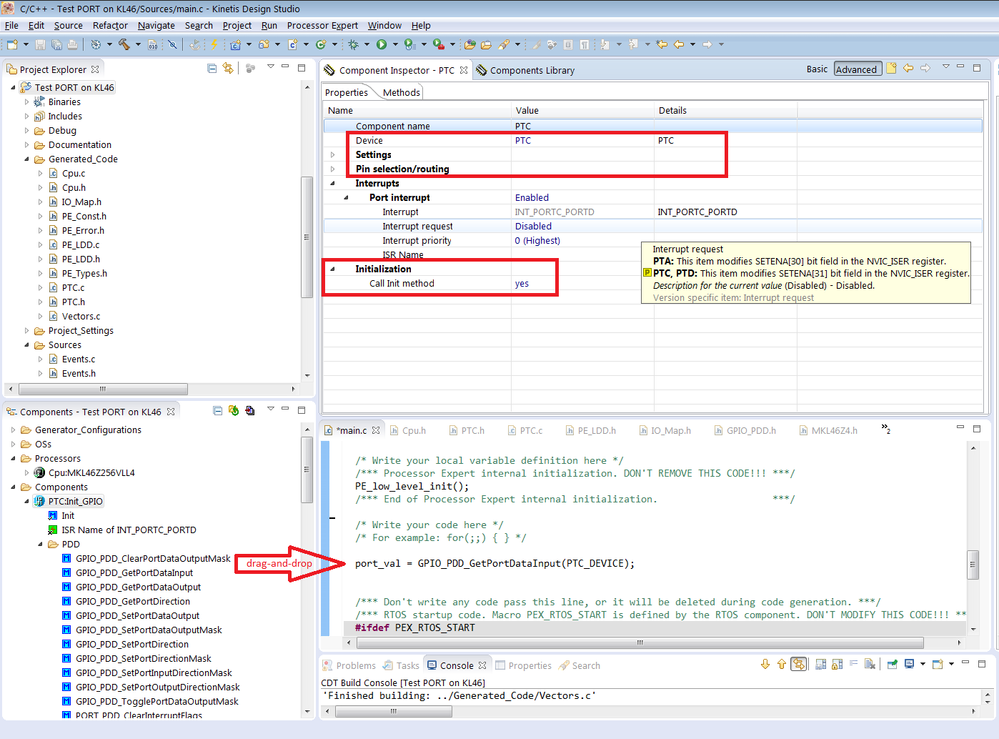
Task: Expand the Generator_Configurations node
Action: pos(13,429)
